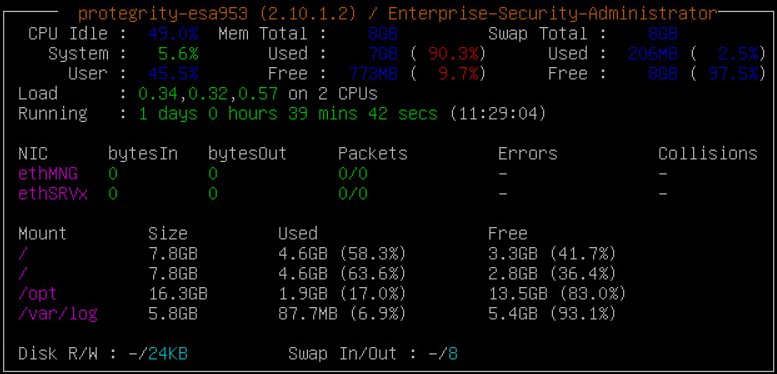
Task: Click the bytesOut column header
Action: 248,154
